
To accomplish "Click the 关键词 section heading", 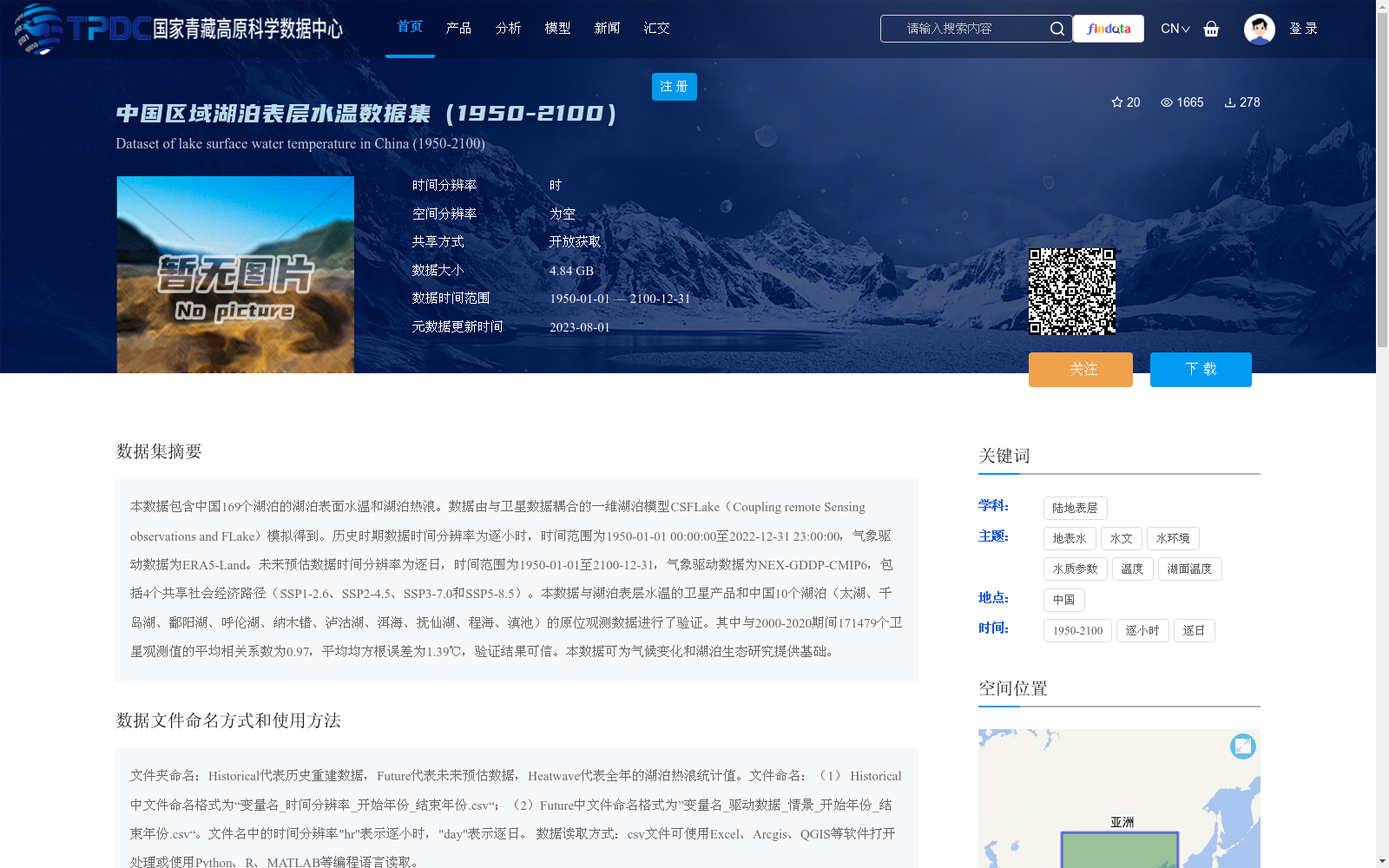I will pos(1004,456).
